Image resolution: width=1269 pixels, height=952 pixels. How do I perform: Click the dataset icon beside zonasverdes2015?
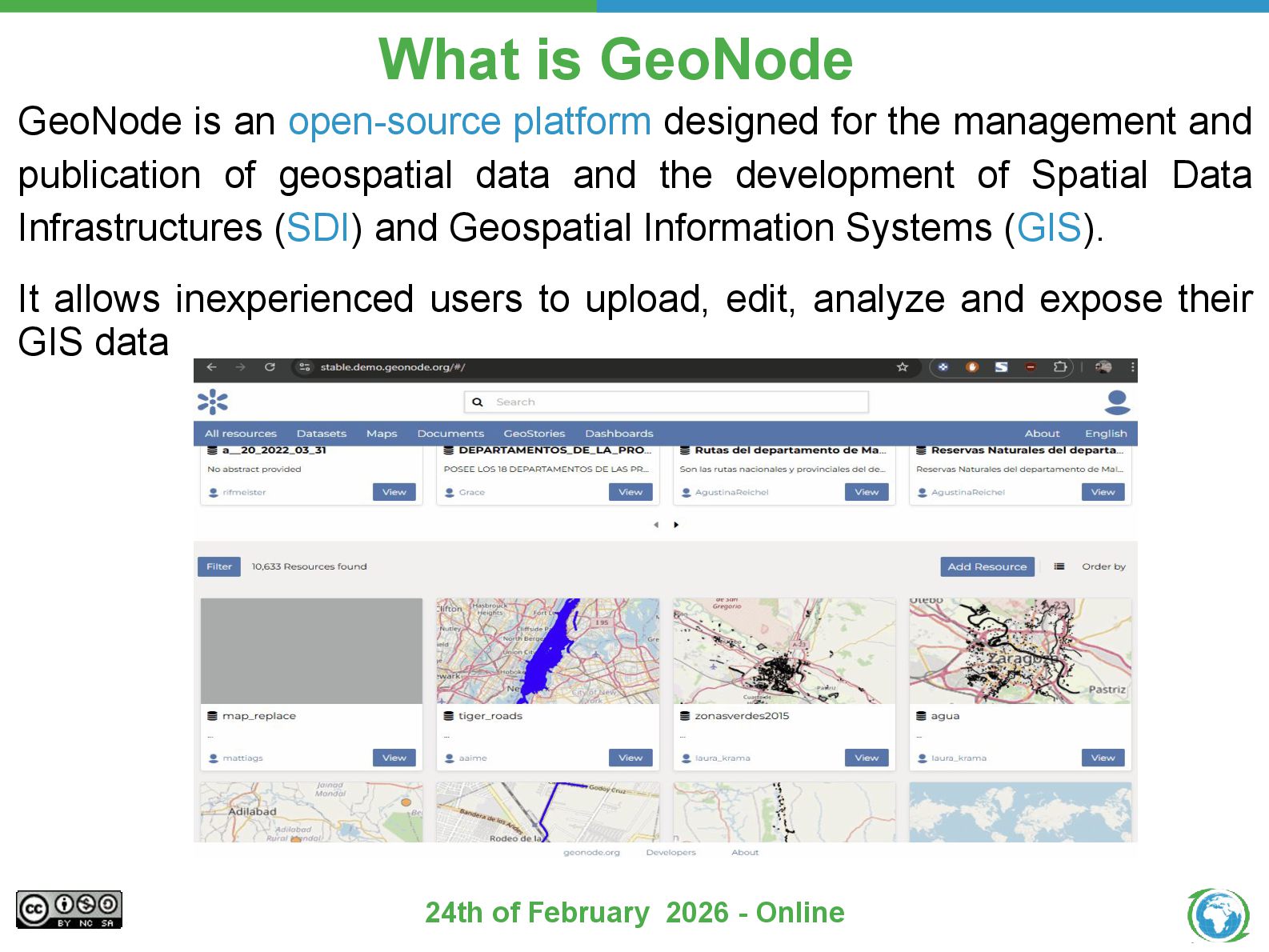[685, 716]
